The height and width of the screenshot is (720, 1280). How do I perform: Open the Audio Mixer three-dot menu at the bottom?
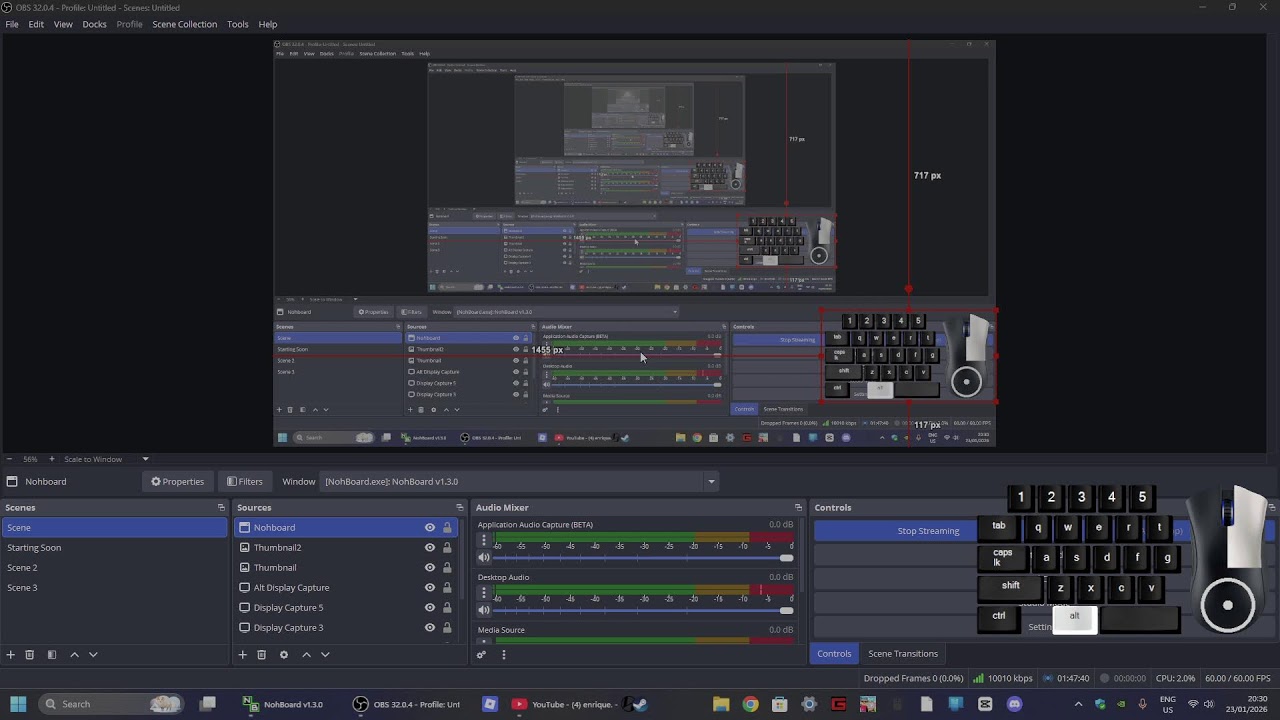pyautogui.click(x=503, y=655)
